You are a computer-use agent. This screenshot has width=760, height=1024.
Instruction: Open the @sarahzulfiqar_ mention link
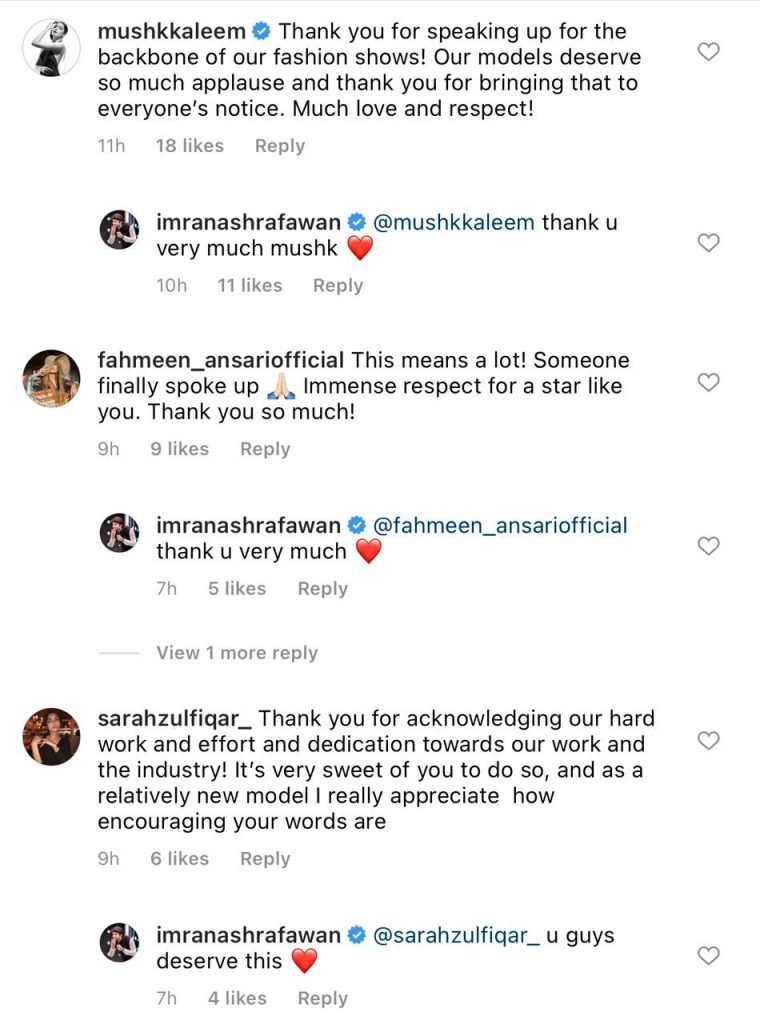456,936
